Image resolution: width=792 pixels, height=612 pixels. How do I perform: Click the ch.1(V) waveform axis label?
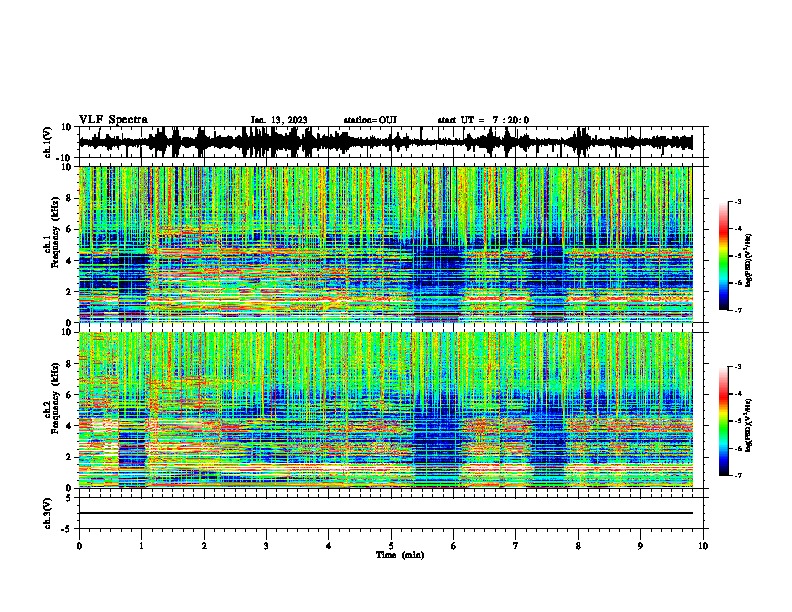coord(48,142)
